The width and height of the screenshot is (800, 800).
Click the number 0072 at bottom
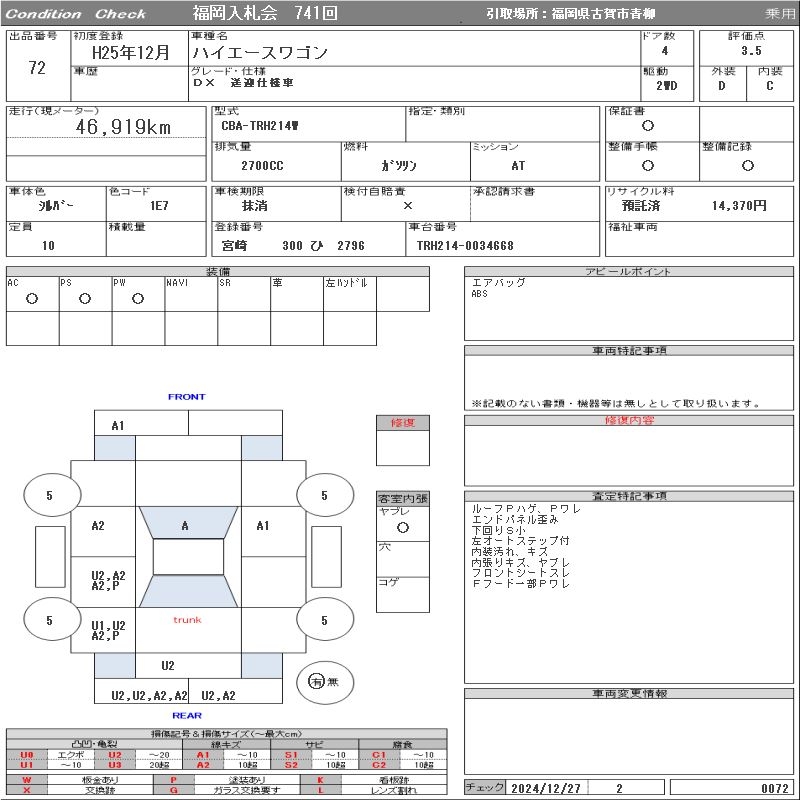point(774,788)
